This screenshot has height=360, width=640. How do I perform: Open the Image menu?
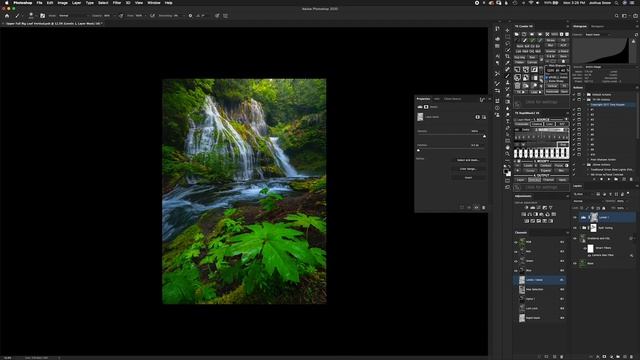(x=62, y=2)
